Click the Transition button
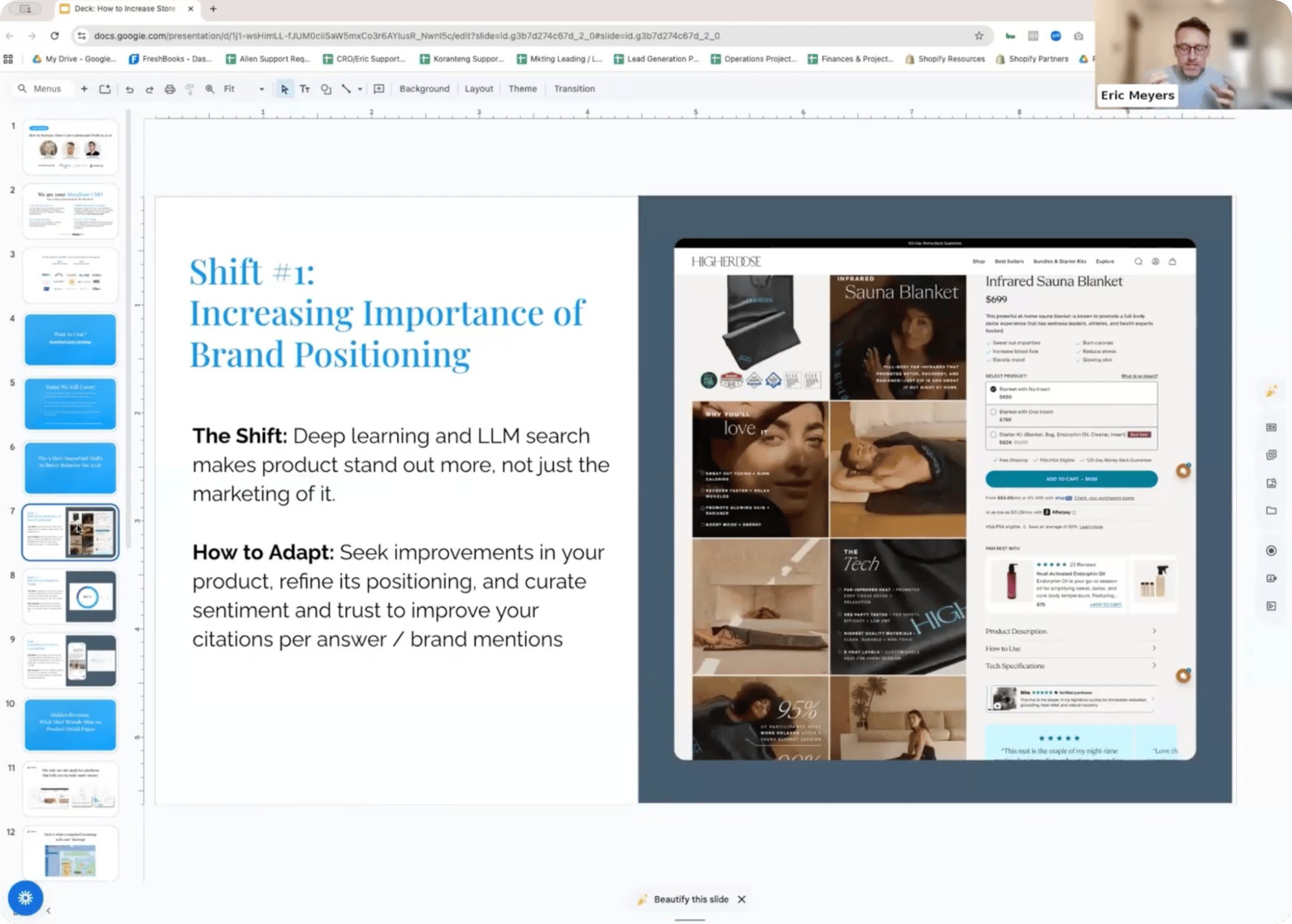The height and width of the screenshot is (924, 1292). click(574, 89)
